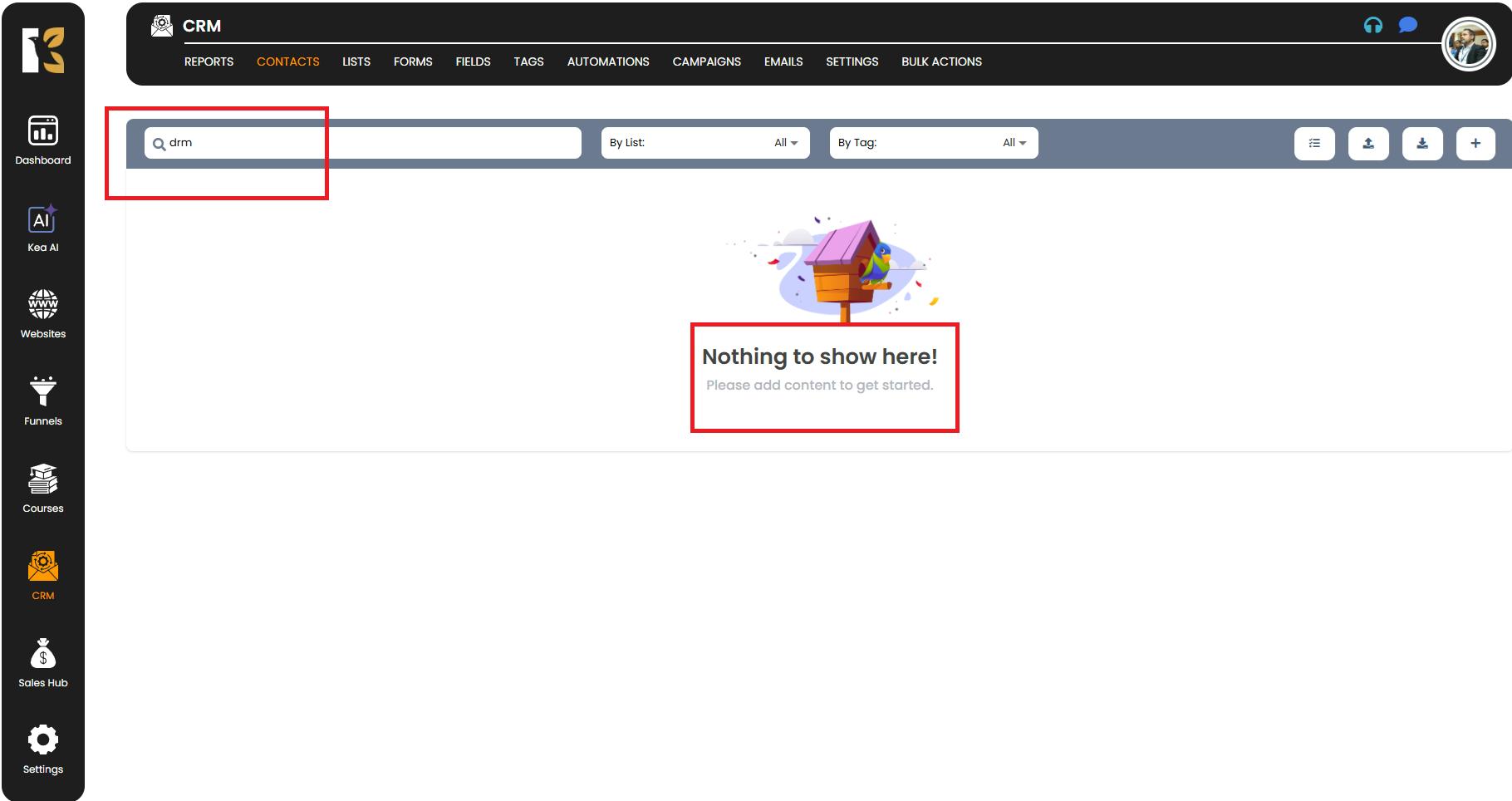Click the headset support icon
Image resolution: width=1512 pixels, height=801 pixels.
1373,26
